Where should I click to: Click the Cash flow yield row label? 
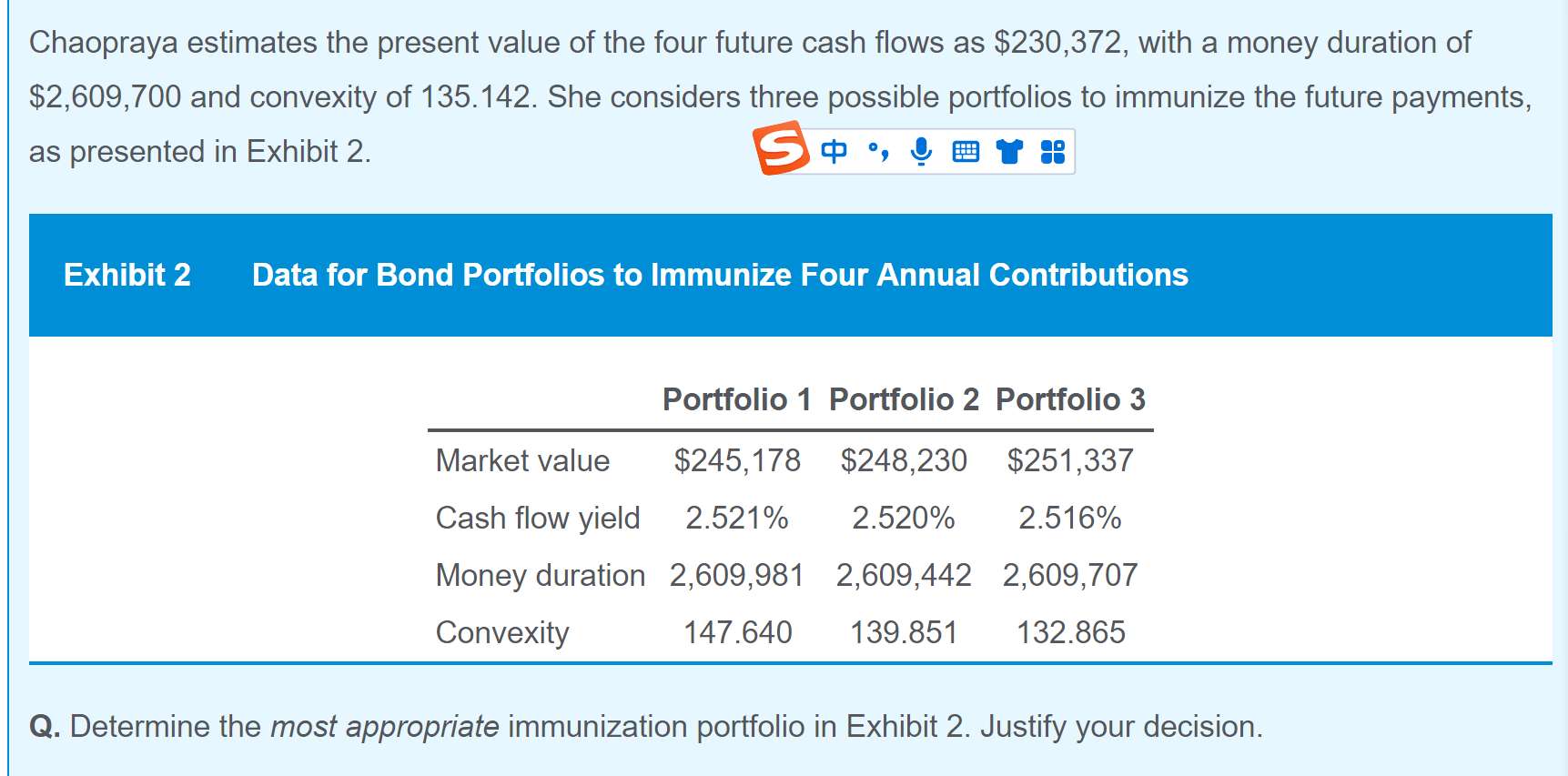[x=538, y=518]
